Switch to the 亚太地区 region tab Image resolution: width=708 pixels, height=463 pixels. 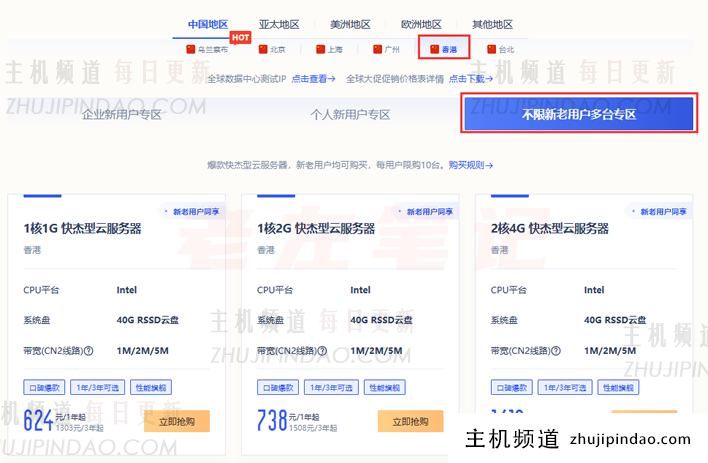click(x=279, y=24)
